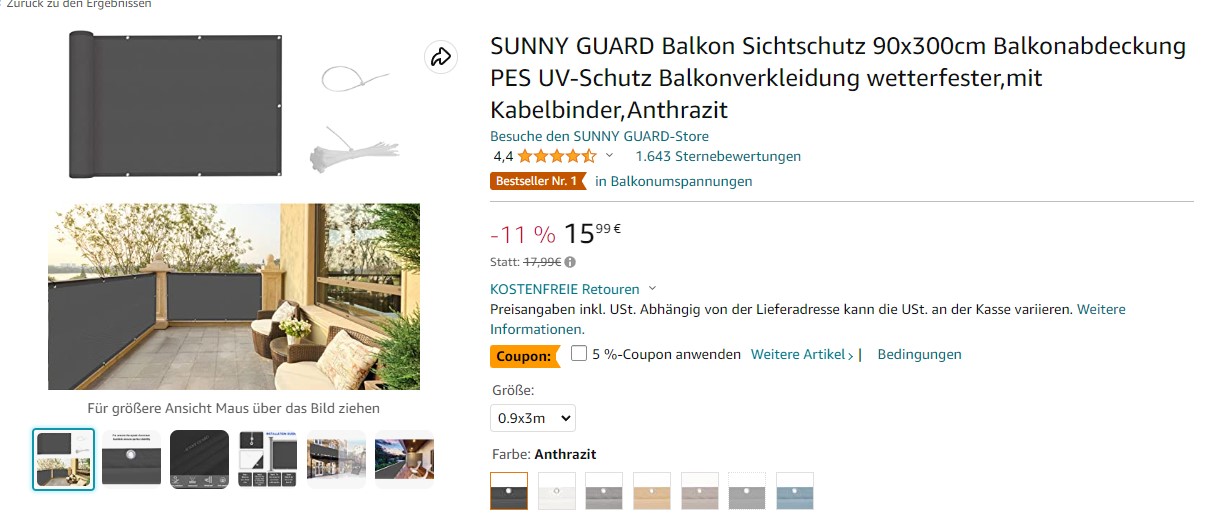Pick the beige color swatch

(652, 491)
